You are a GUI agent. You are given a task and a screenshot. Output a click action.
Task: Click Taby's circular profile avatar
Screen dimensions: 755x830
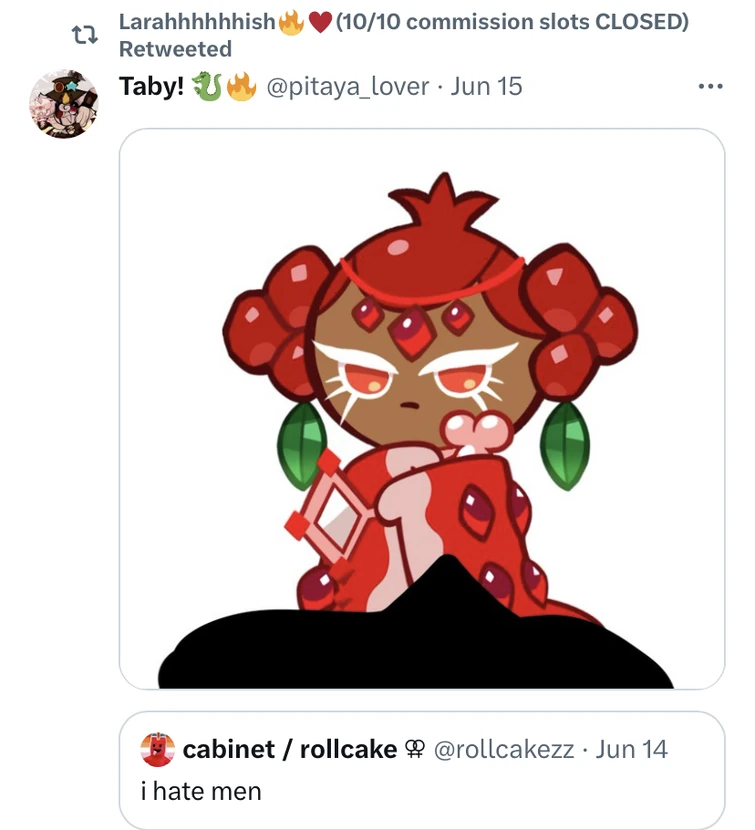point(63,100)
